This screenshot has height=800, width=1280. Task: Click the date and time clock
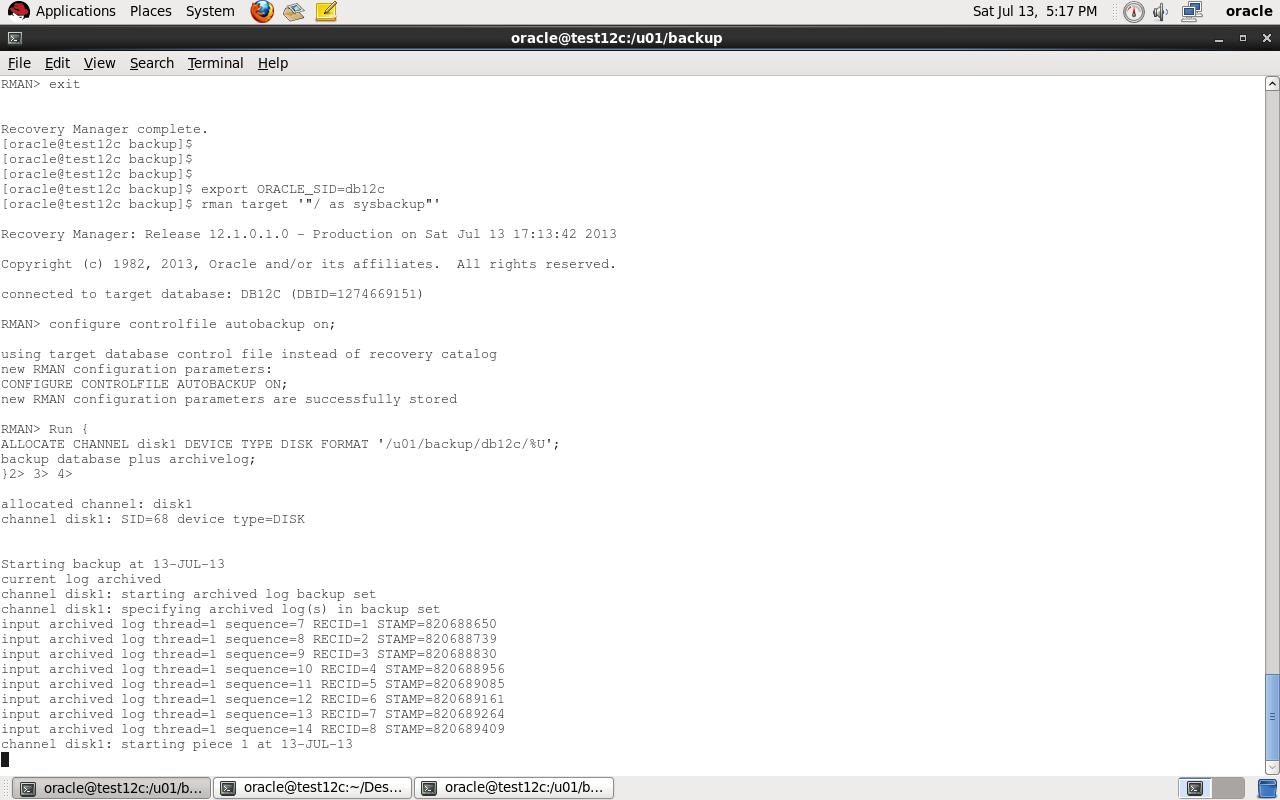click(1034, 11)
